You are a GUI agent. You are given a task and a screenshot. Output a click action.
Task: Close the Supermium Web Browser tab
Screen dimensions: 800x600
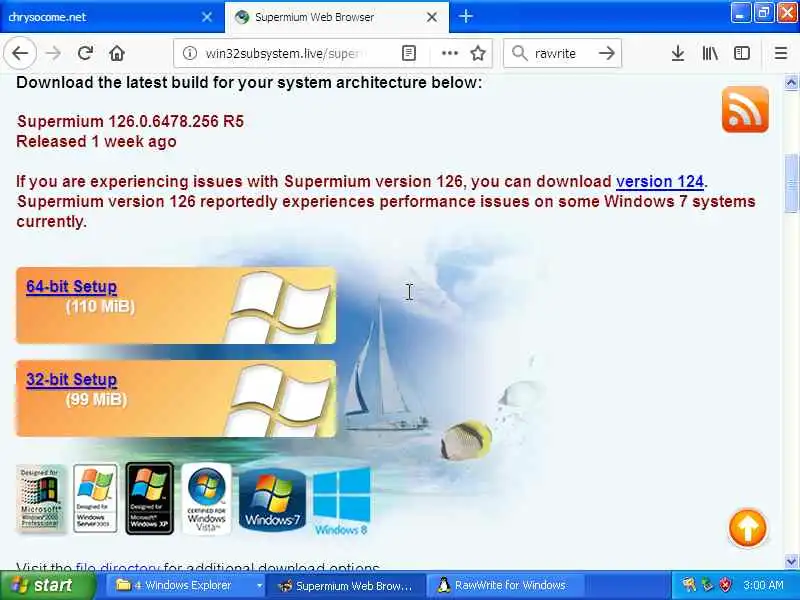click(432, 17)
